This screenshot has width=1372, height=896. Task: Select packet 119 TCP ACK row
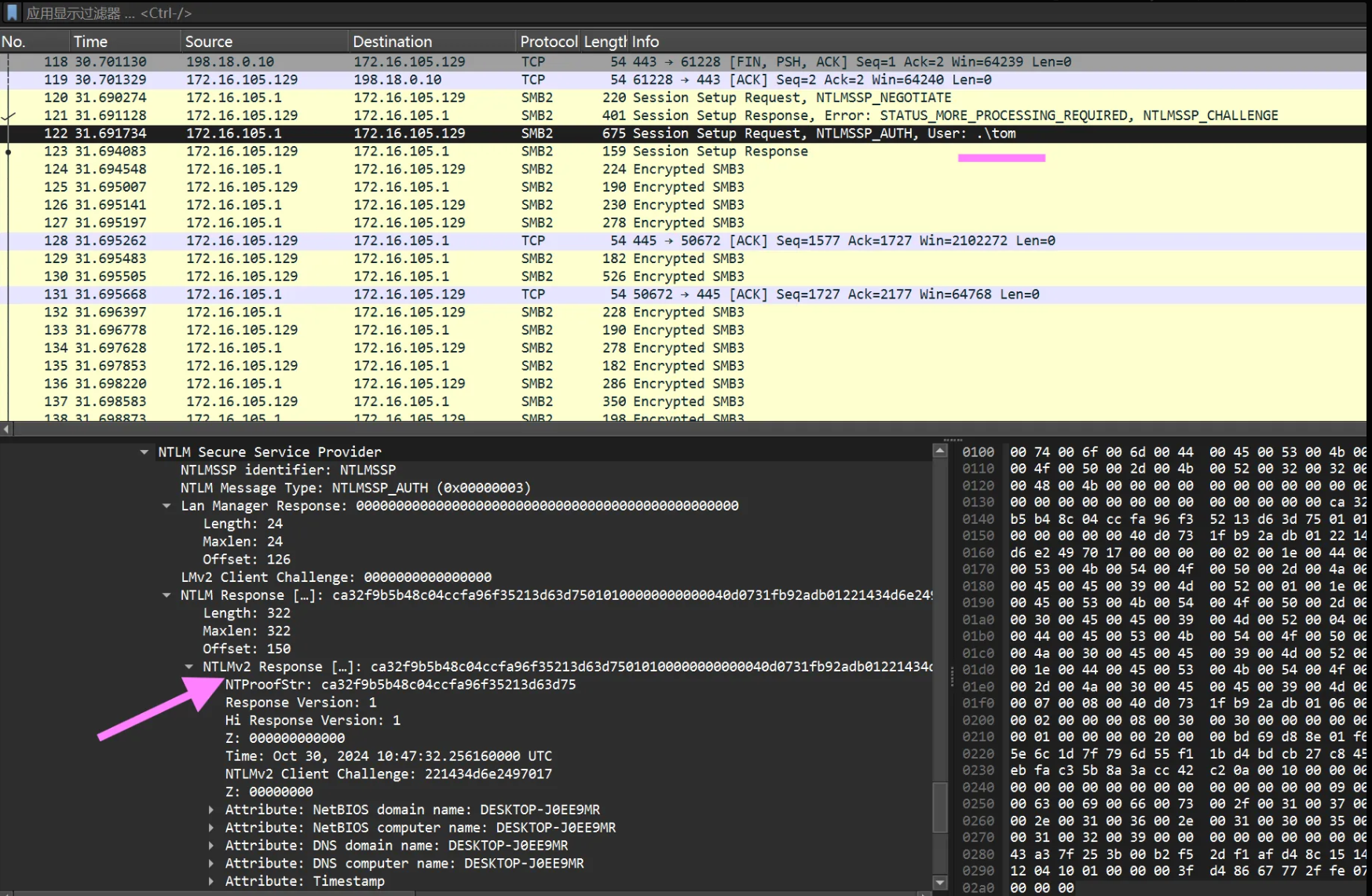point(683,80)
